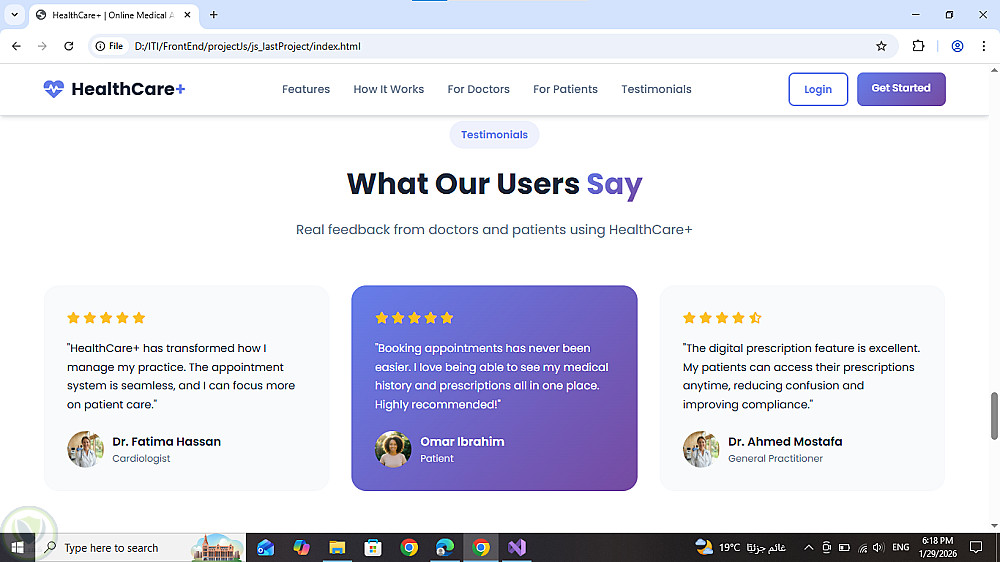Show hidden system tray icons chevron

808,547
